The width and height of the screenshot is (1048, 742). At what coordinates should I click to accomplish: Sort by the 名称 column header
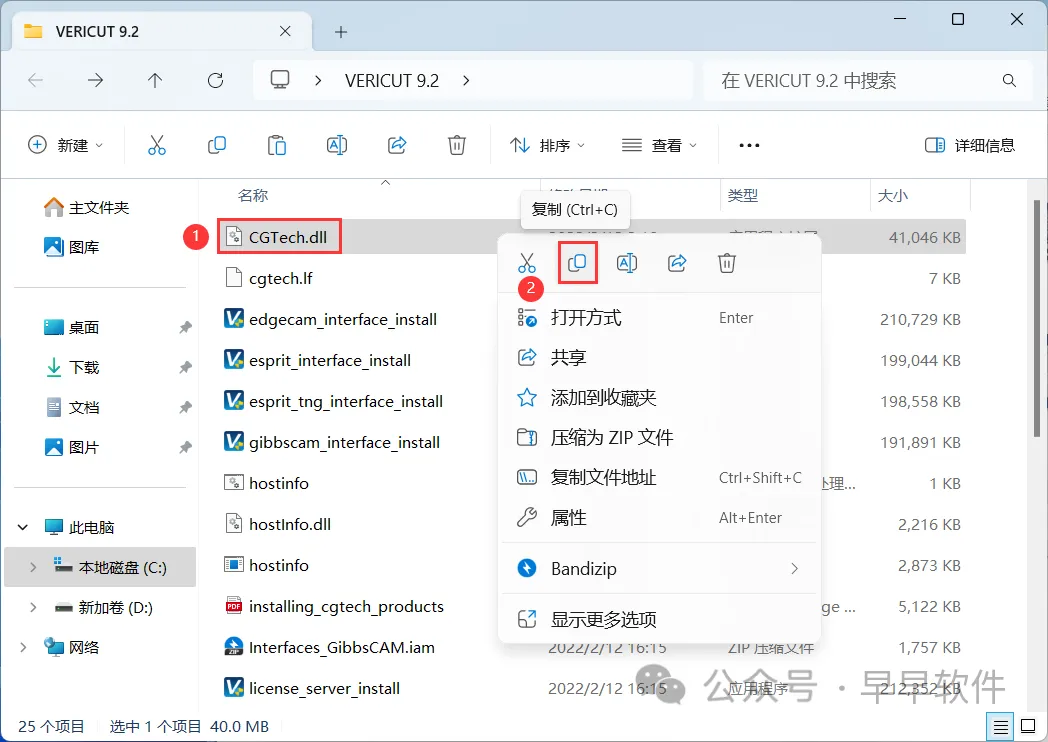click(x=253, y=196)
